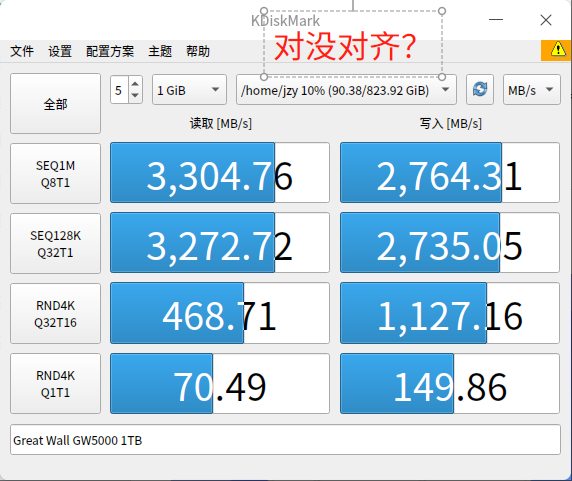Click the 149.86 write result bar
The height and width of the screenshot is (481, 572).
450,383
